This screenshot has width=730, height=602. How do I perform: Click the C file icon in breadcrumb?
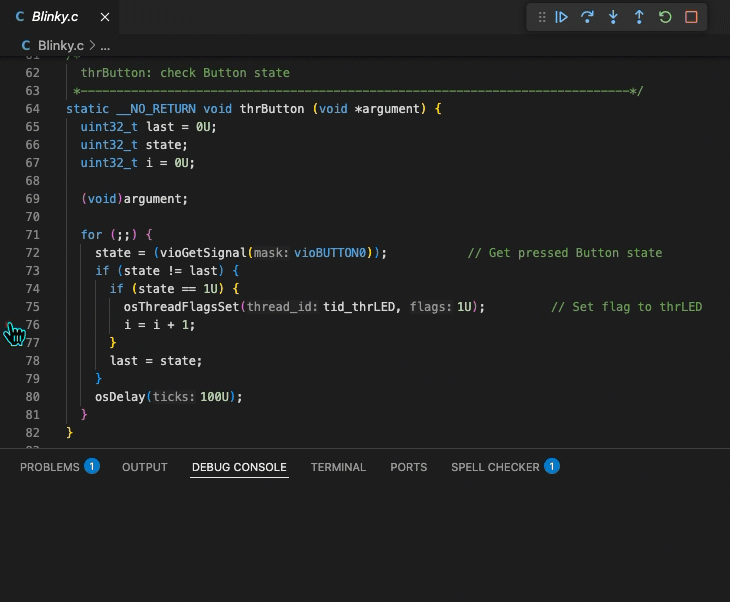pos(26,45)
